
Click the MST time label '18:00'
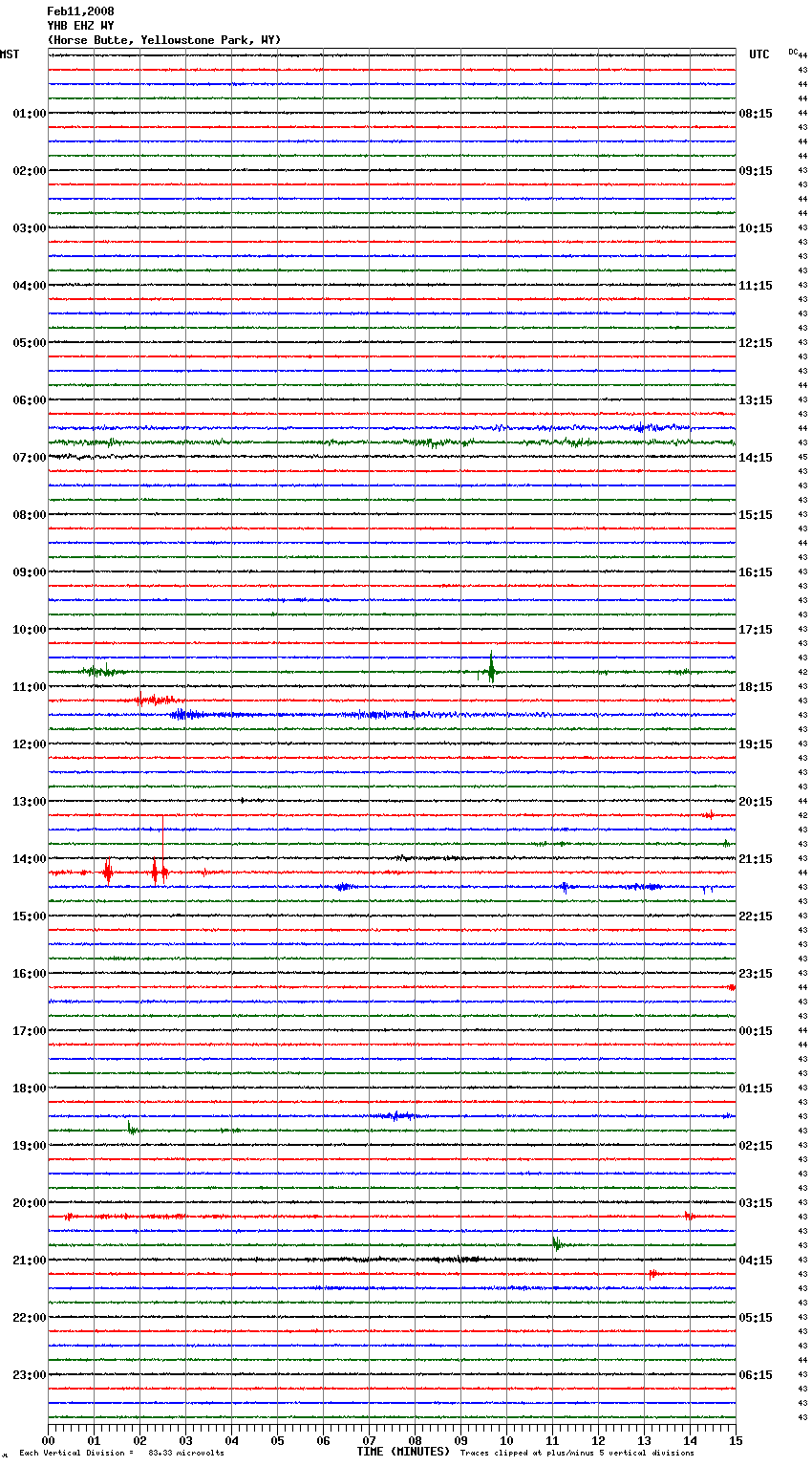[x=30, y=1089]
